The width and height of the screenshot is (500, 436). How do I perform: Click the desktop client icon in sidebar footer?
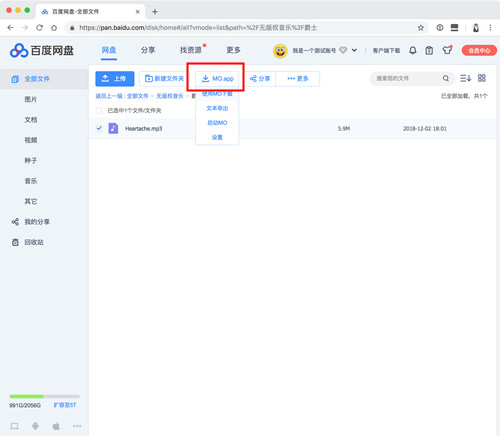[15, 426]
